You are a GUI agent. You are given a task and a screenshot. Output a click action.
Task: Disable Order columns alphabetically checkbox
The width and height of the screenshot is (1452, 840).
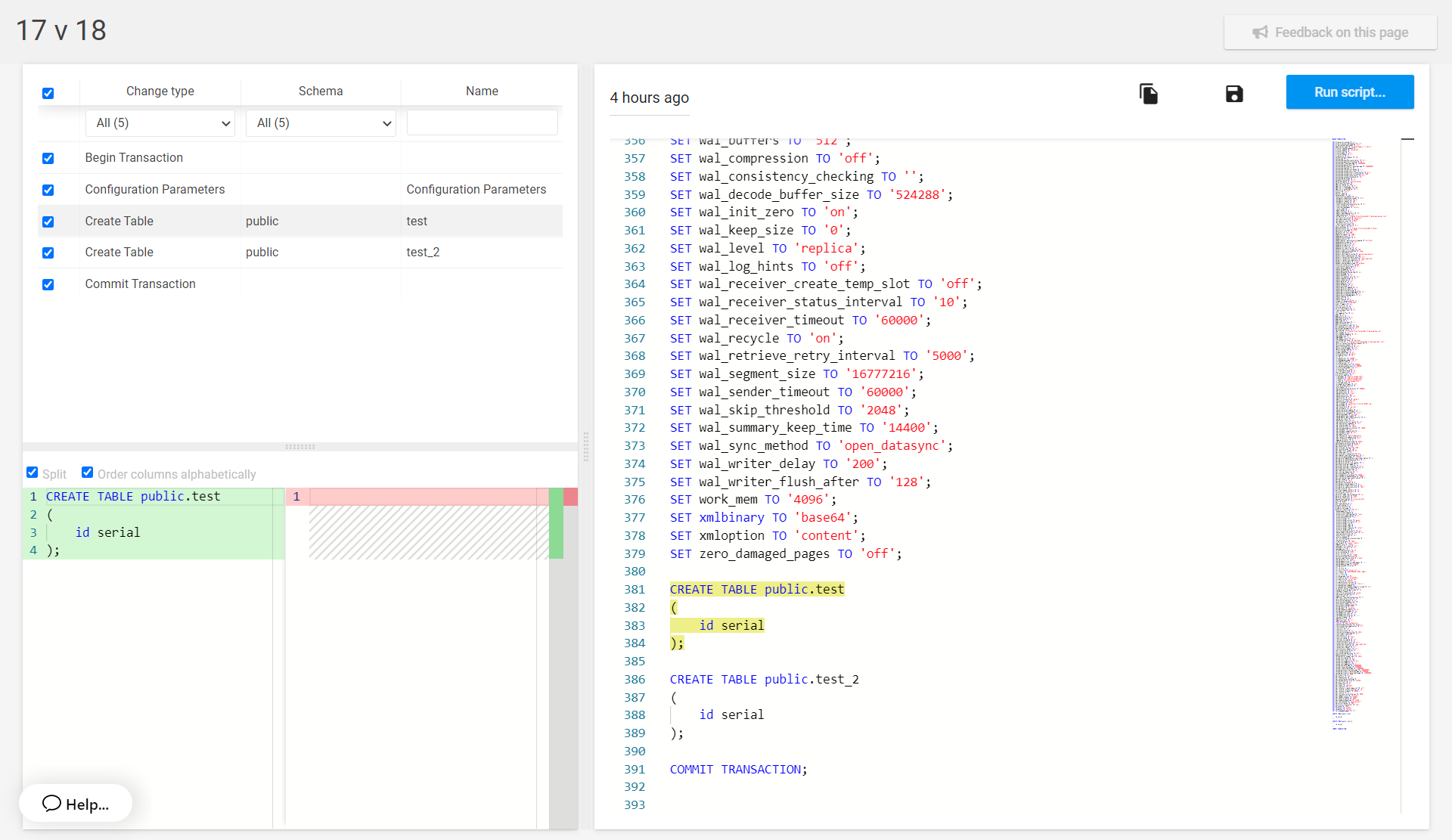[x=88, y=473]
